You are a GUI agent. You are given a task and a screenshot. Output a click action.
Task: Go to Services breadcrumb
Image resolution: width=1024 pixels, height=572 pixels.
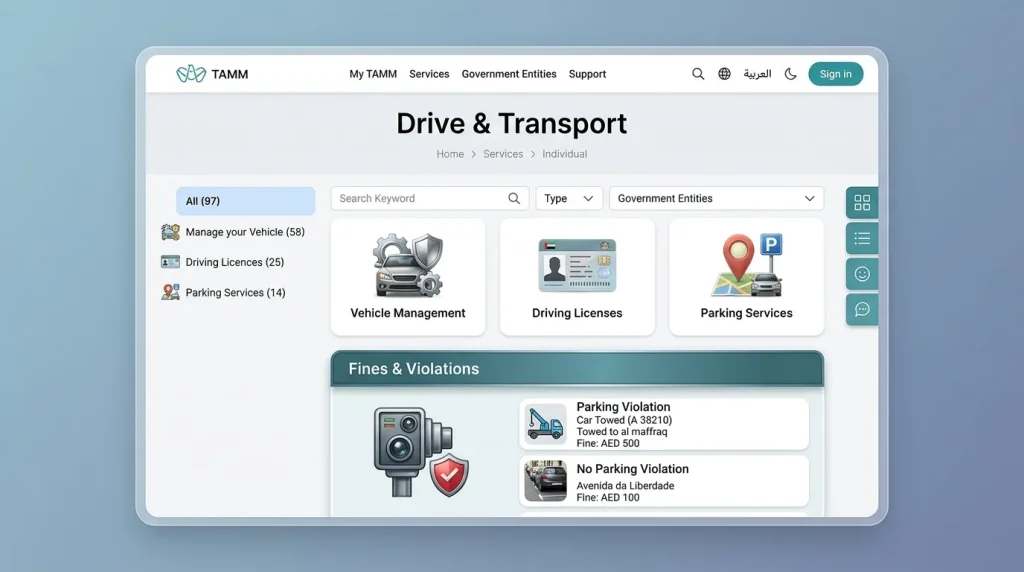[x=503, y=154]
